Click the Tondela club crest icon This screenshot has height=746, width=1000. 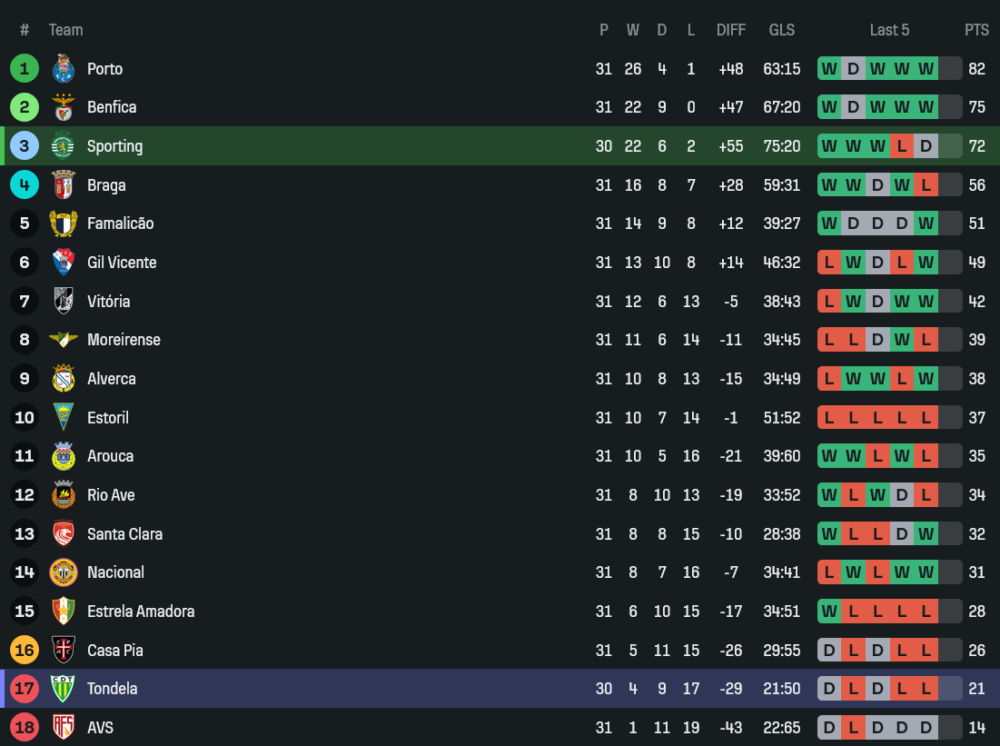pyautogui.click(x=63, y=689)
